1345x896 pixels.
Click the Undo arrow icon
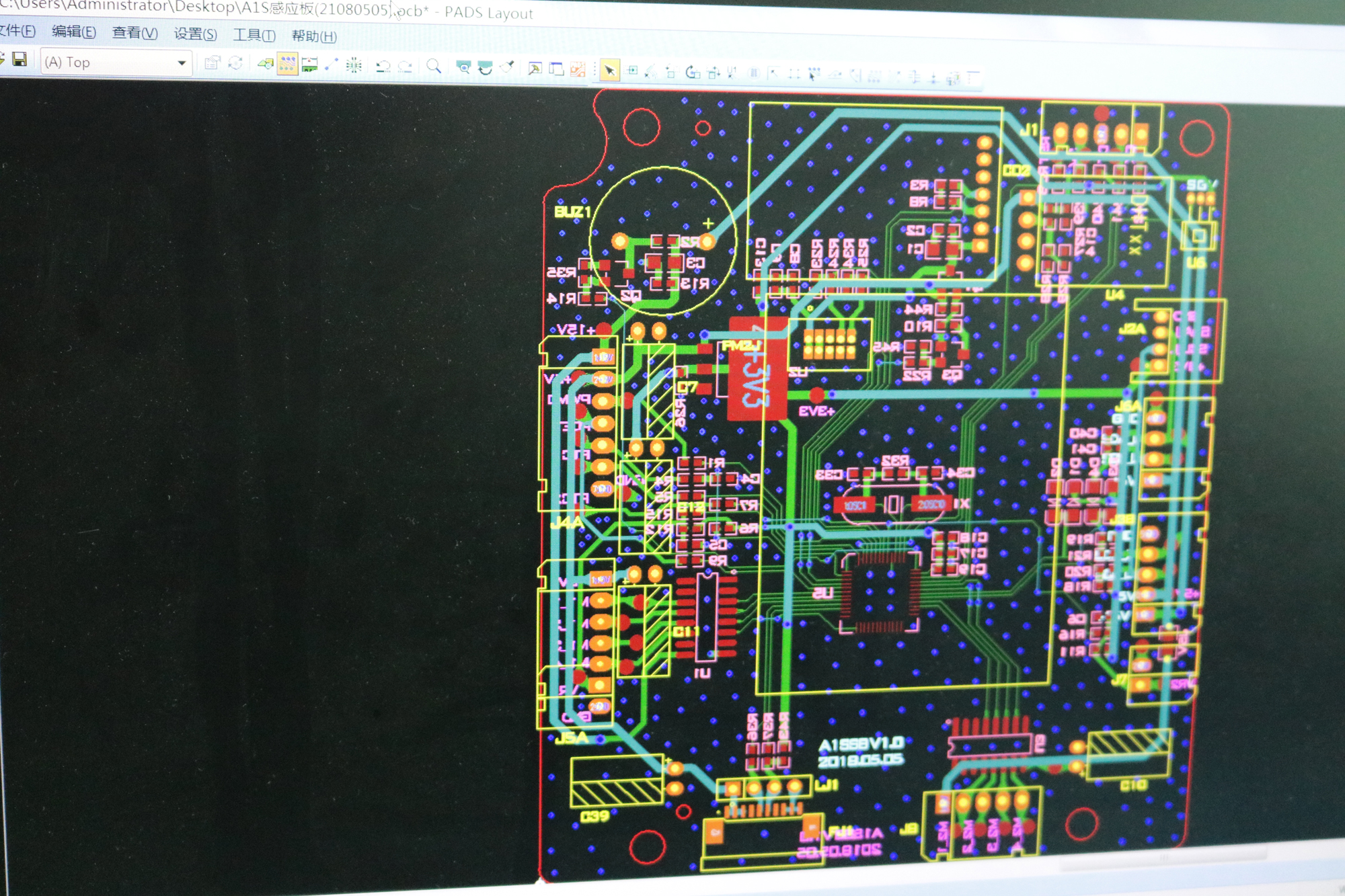(383, 66)
